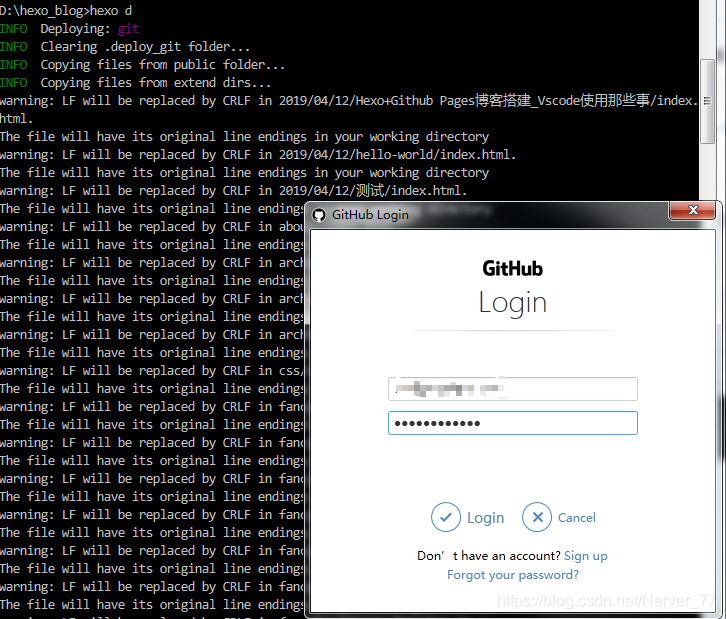Screen dimensions: 726x619
Task: Open the Sign up link
Action: (586, 556)
